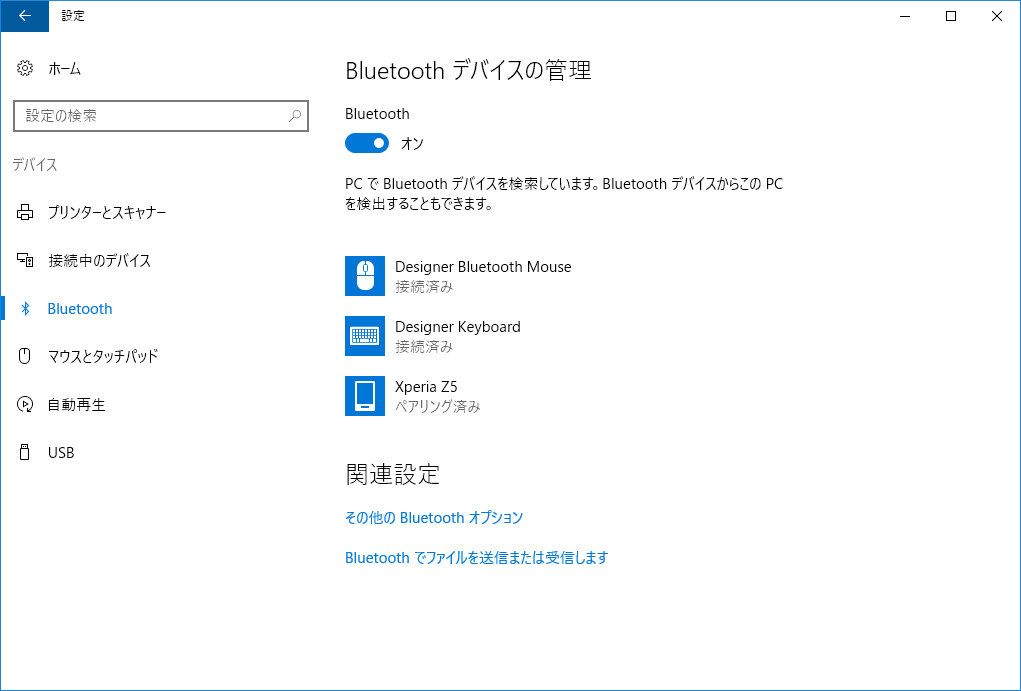The image size is (1021, 691).
Task: Open その他の Bluetooth オプション link
Action: pos(434,518)
